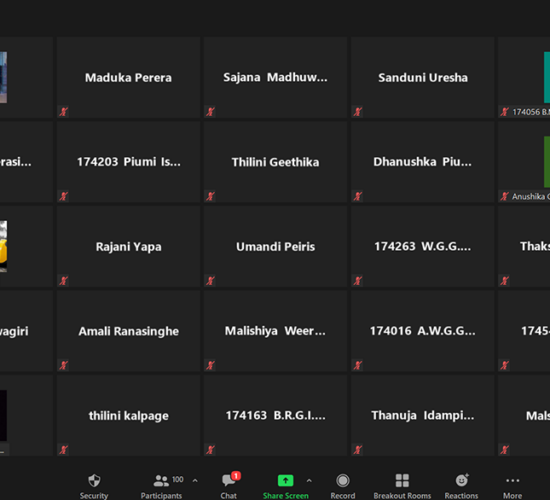
Task: Open the Participants panel icon
Action: (161, 480)
